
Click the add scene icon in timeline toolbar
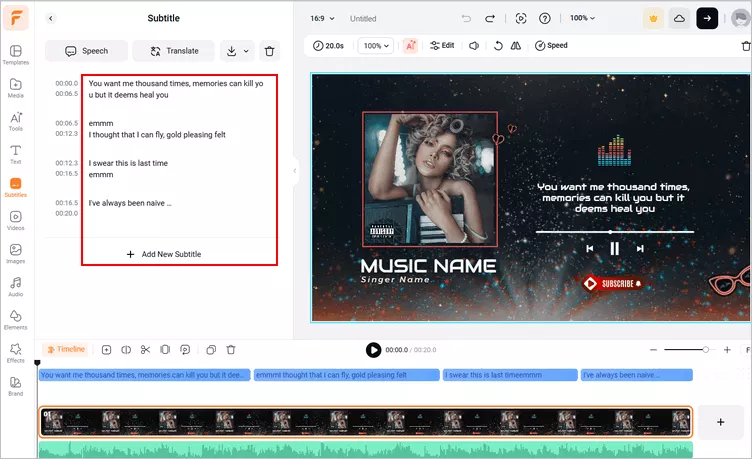tap(106, 350)
